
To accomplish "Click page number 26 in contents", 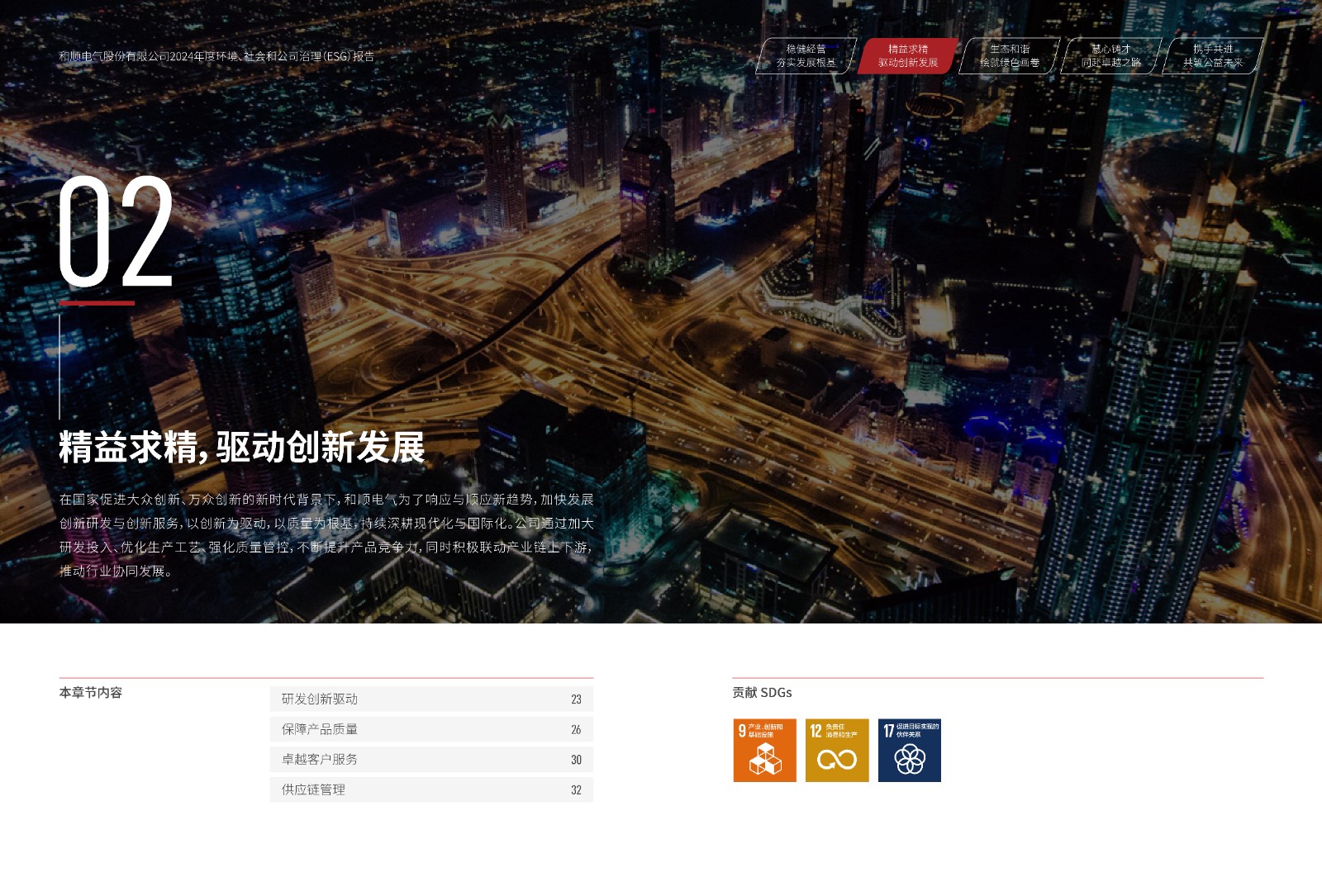I will click(576, 729).
